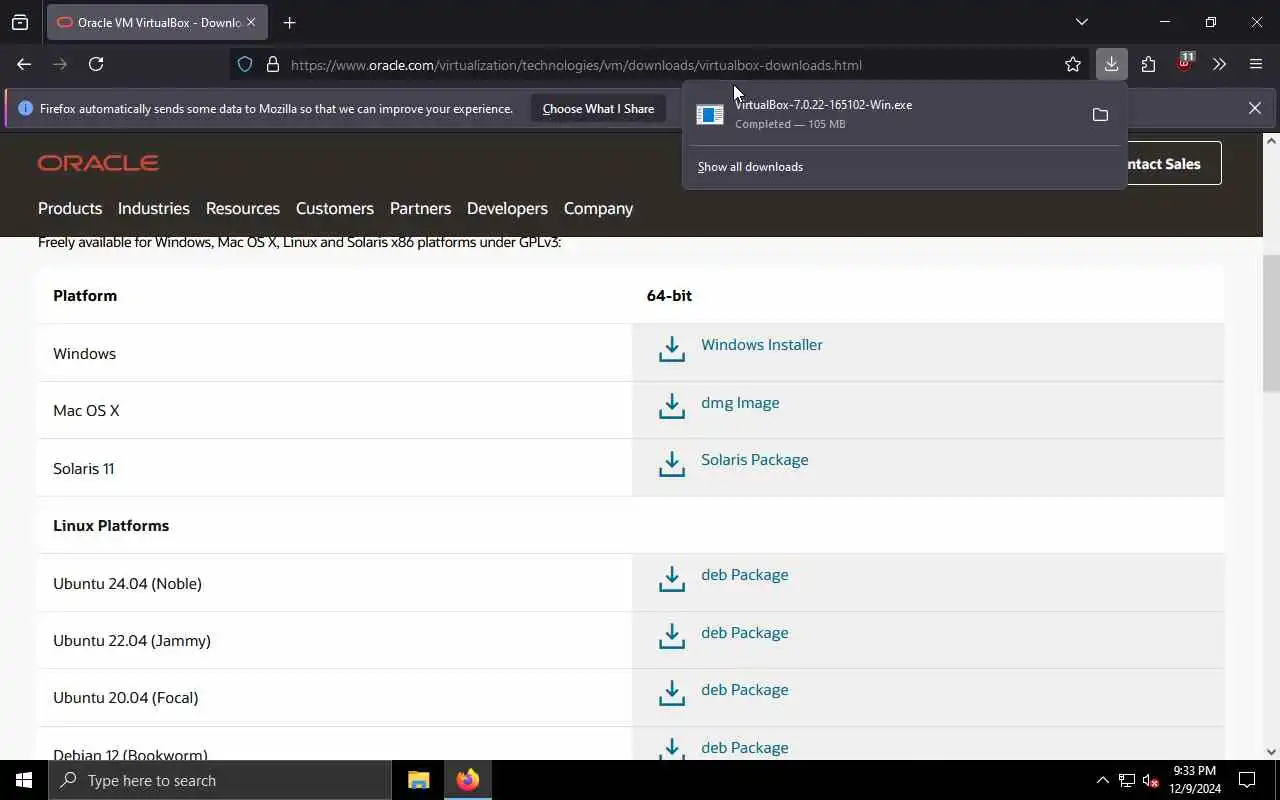1280x800 pixels.
Task: Open the Windows Start menu
Action: (24, 780)
